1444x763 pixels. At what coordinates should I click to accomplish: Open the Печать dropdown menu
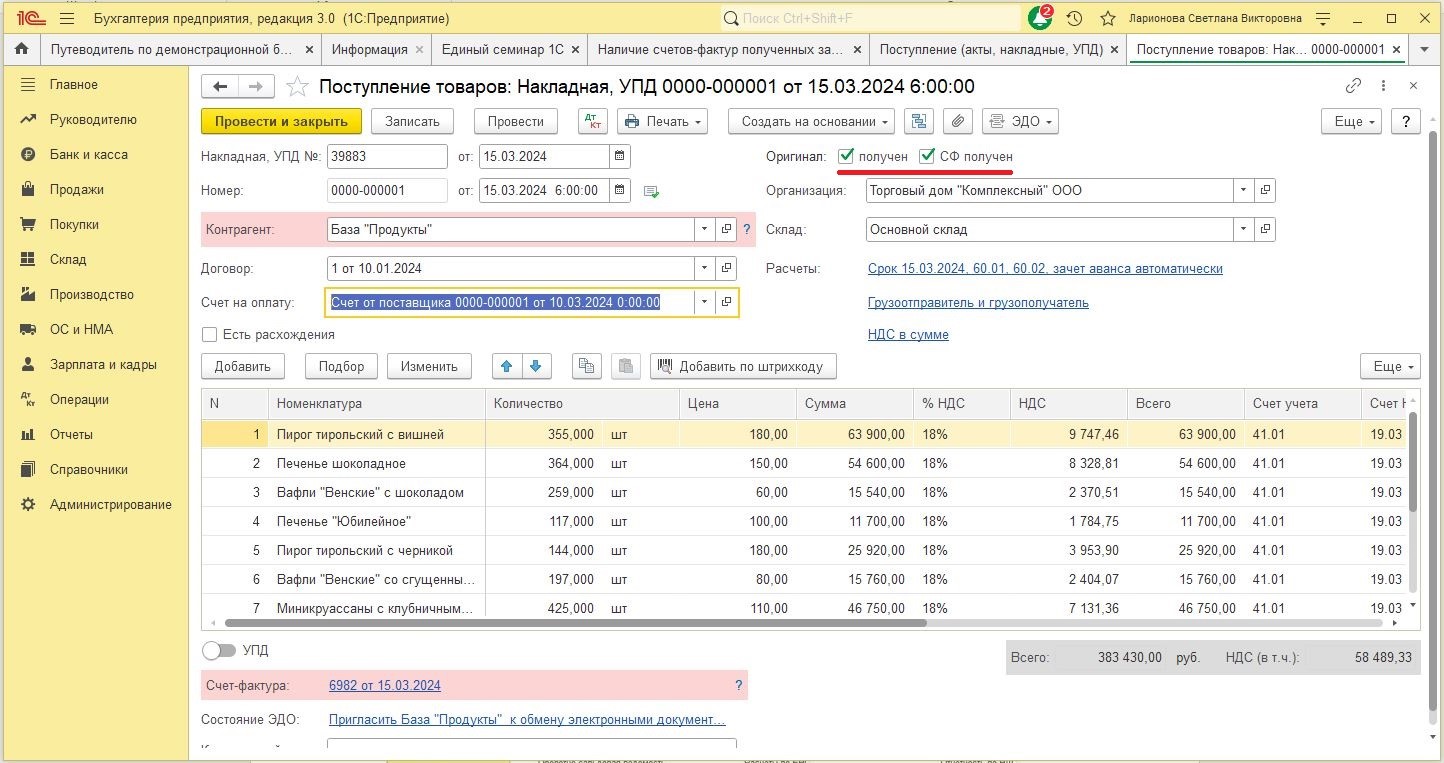pyautogui.click(x=663, y=121)
